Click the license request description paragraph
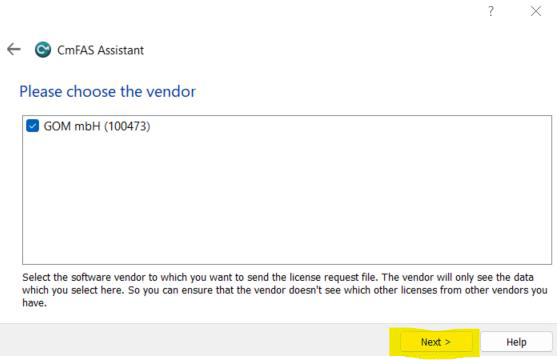 (x=285, y=290)
